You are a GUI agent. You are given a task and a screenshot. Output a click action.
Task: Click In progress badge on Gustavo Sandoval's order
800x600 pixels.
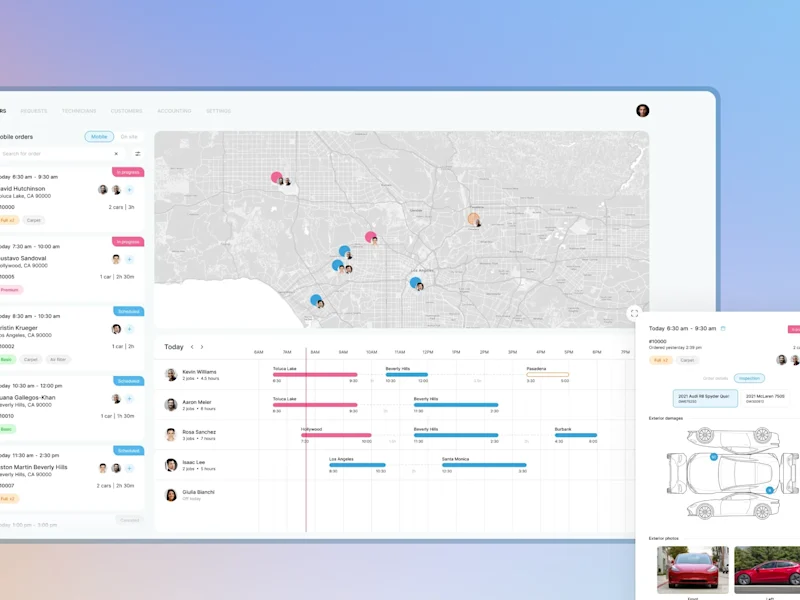coord(128,242)
